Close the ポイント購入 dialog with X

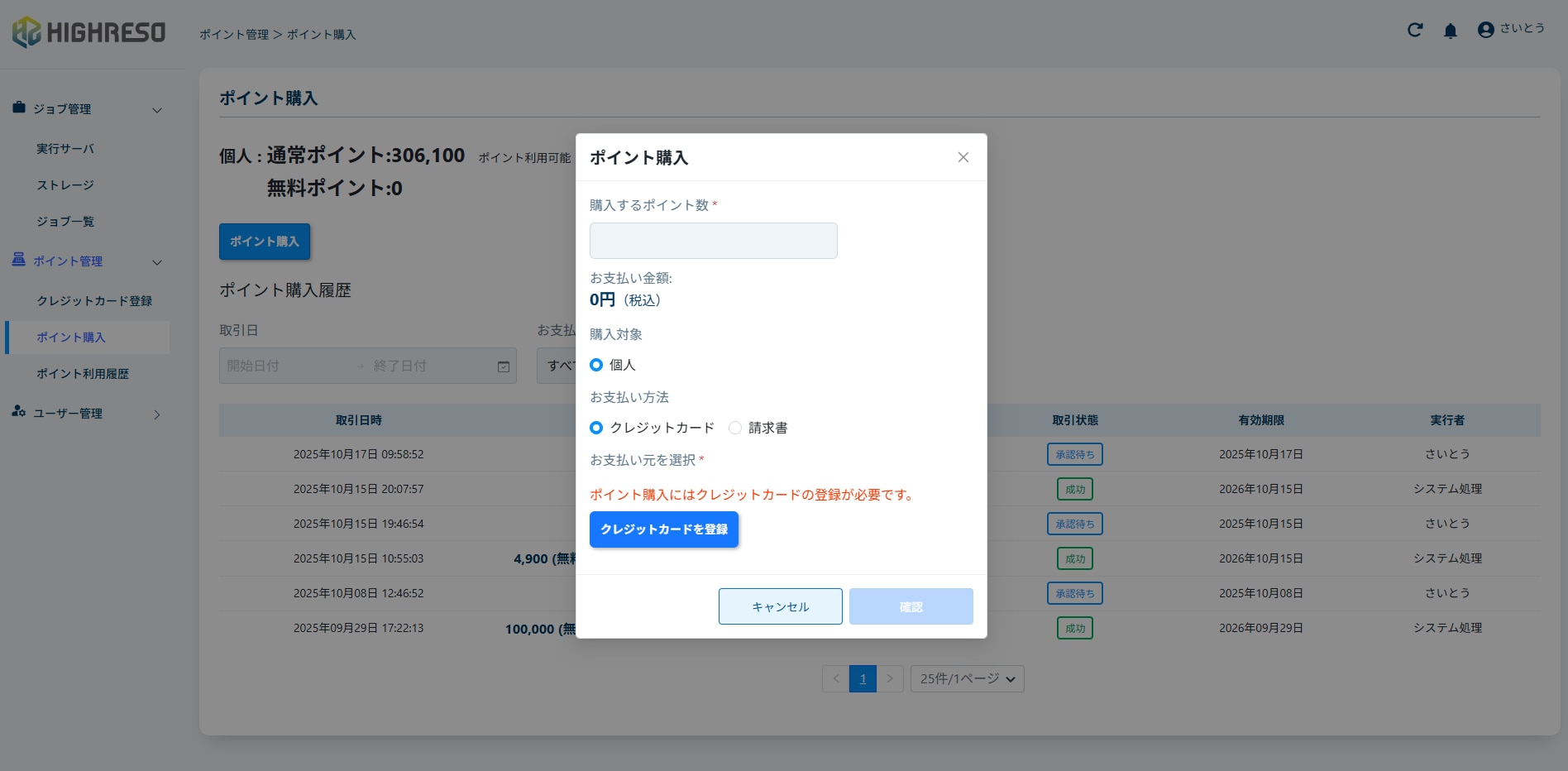click(x=963, y=157)
